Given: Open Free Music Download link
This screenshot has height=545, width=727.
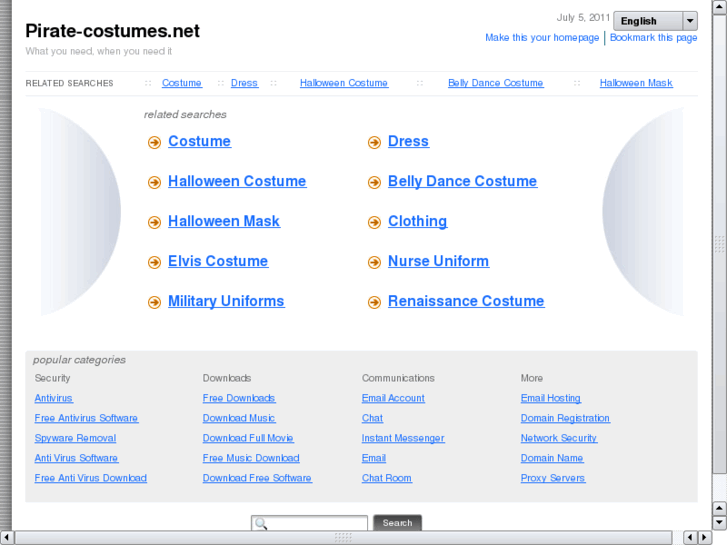Looking at the screenshot, I should (251, 458).
